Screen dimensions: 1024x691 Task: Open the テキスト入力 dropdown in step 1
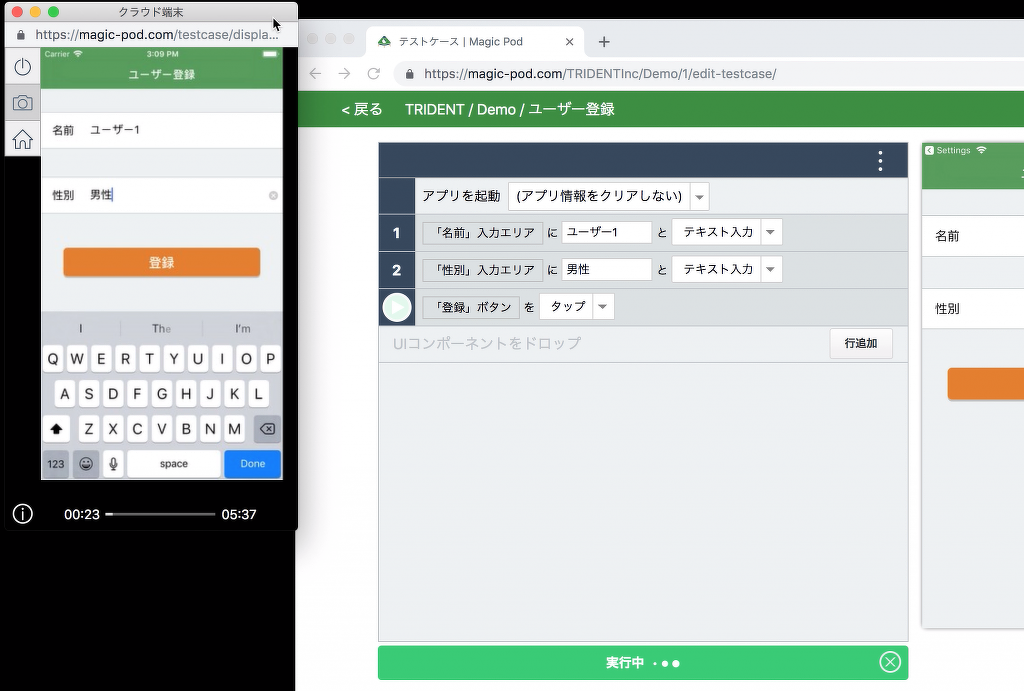pos(770,233)
